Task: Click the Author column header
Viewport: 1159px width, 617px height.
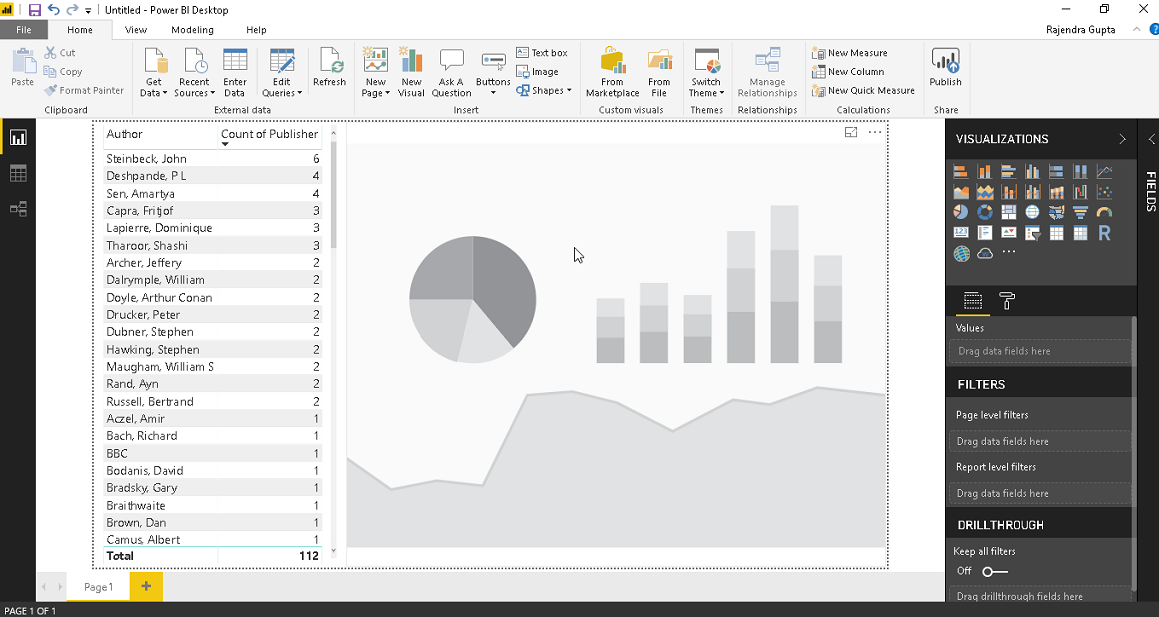Action: [124, 134]
